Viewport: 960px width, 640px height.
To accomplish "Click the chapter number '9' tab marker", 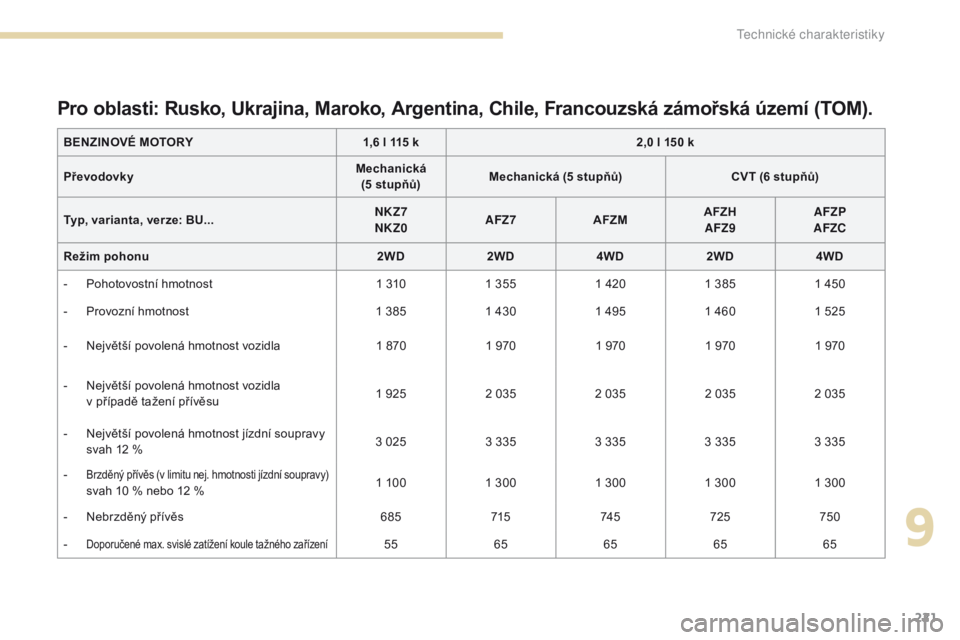I will point(920,528).
